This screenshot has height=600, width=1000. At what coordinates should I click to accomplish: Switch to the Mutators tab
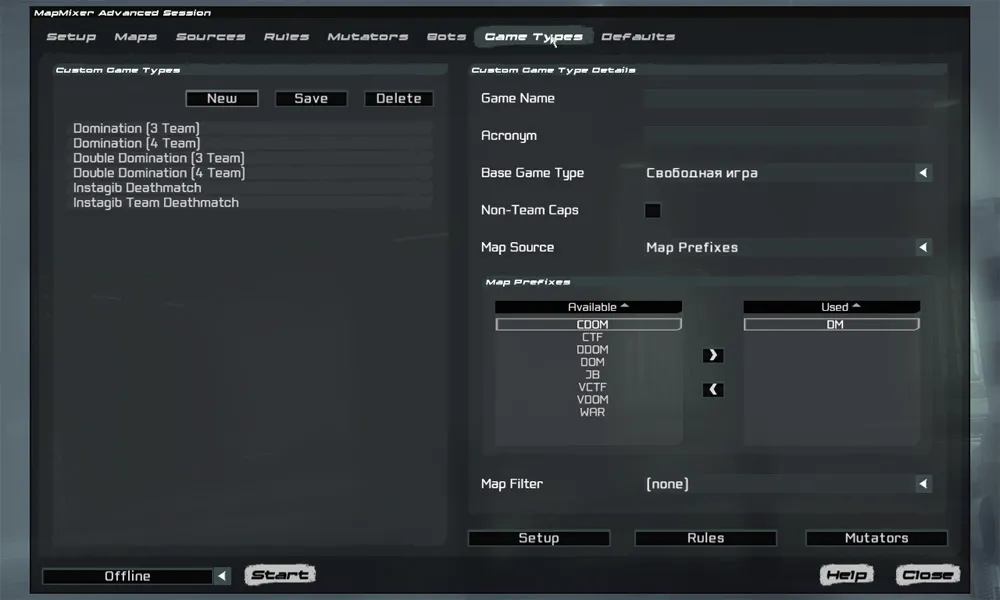coord(367,37)
